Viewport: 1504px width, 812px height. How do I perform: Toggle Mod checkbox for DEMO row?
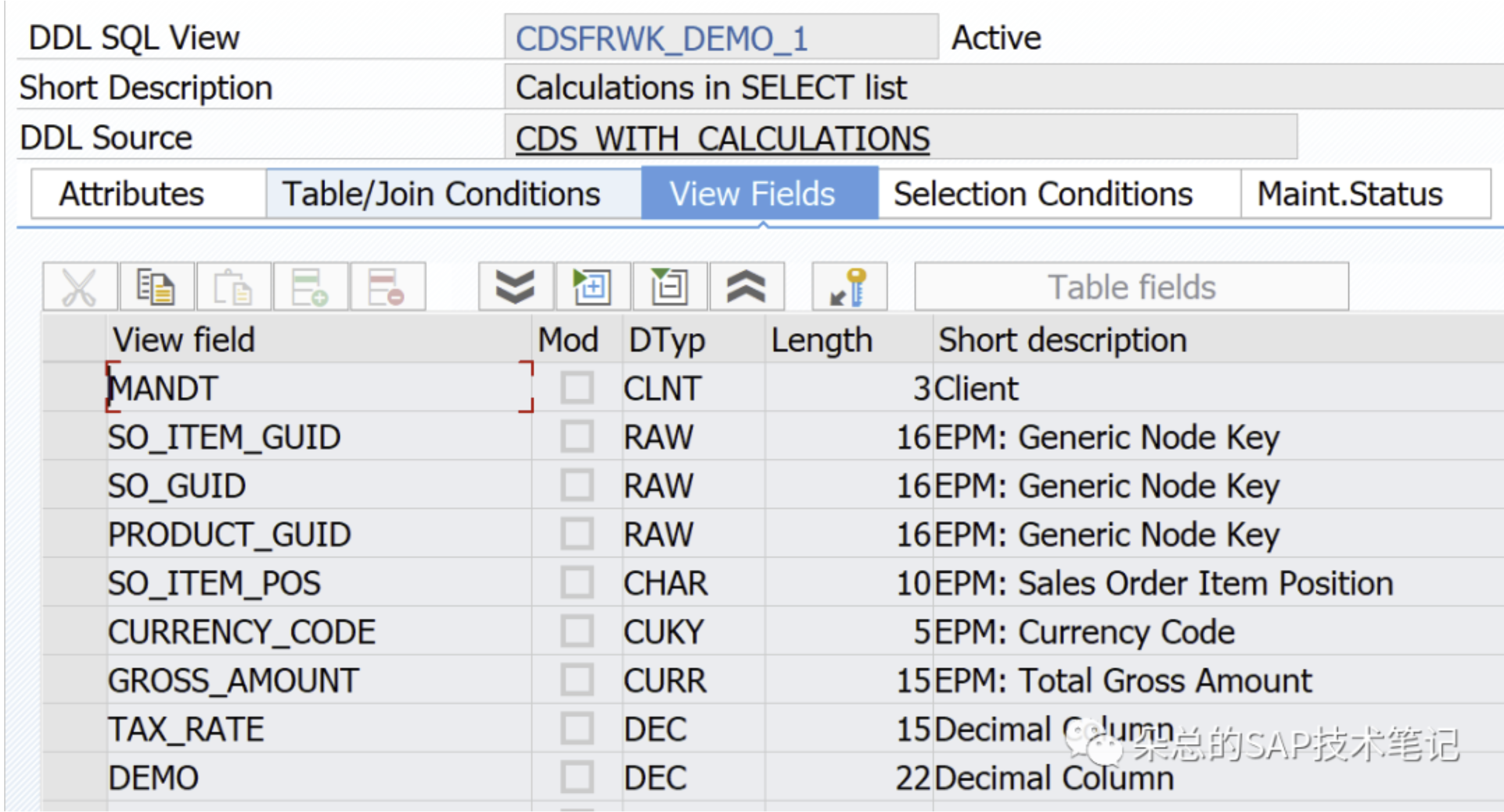click(577, 777)
